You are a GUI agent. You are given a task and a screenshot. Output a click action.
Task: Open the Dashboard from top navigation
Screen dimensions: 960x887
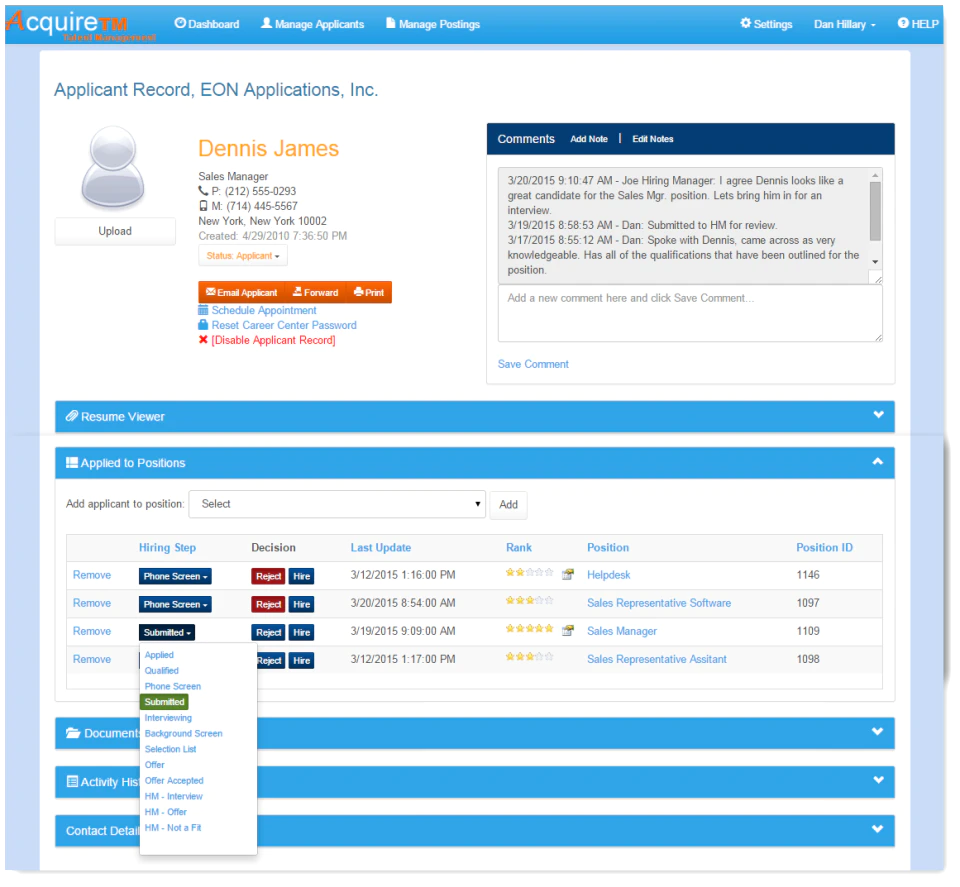[207, 24]
